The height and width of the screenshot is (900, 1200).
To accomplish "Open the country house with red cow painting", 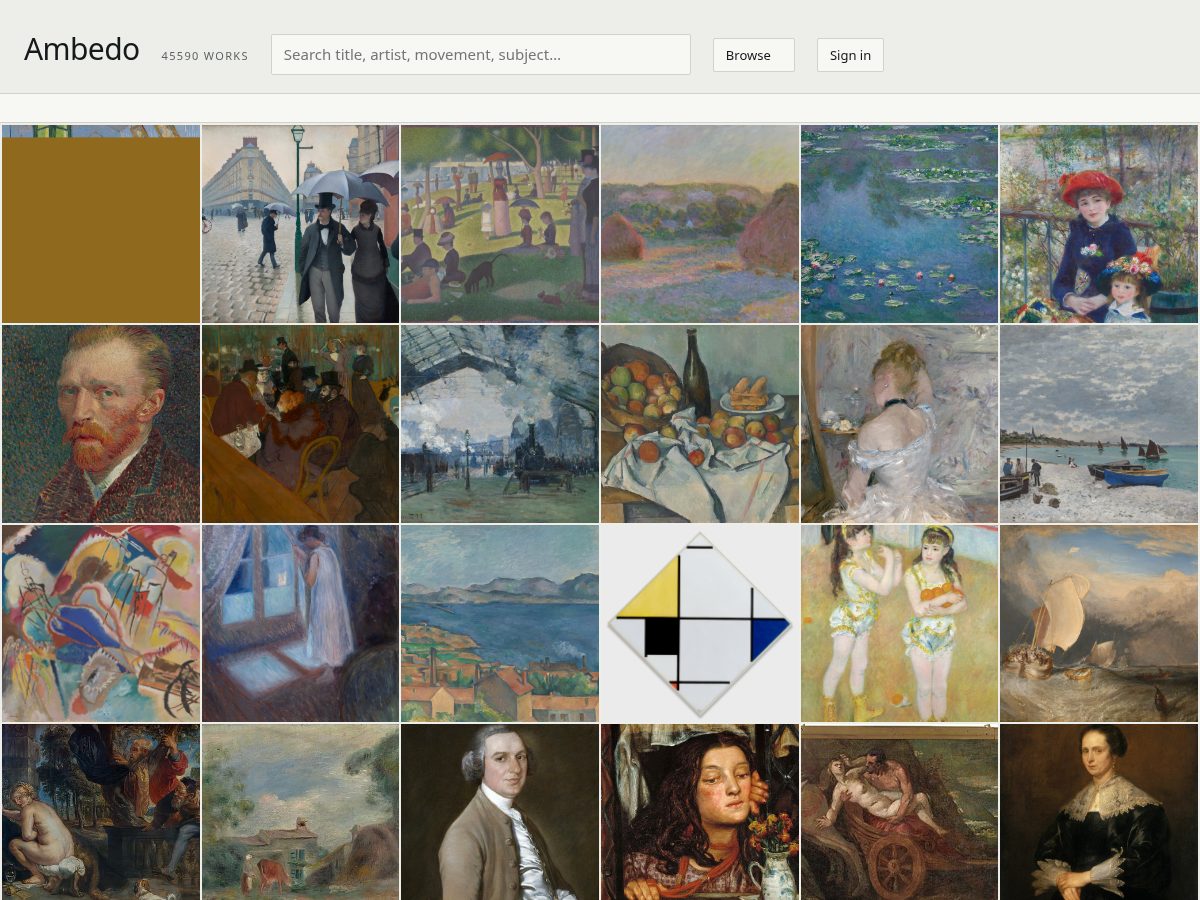I will pos(300,812).
